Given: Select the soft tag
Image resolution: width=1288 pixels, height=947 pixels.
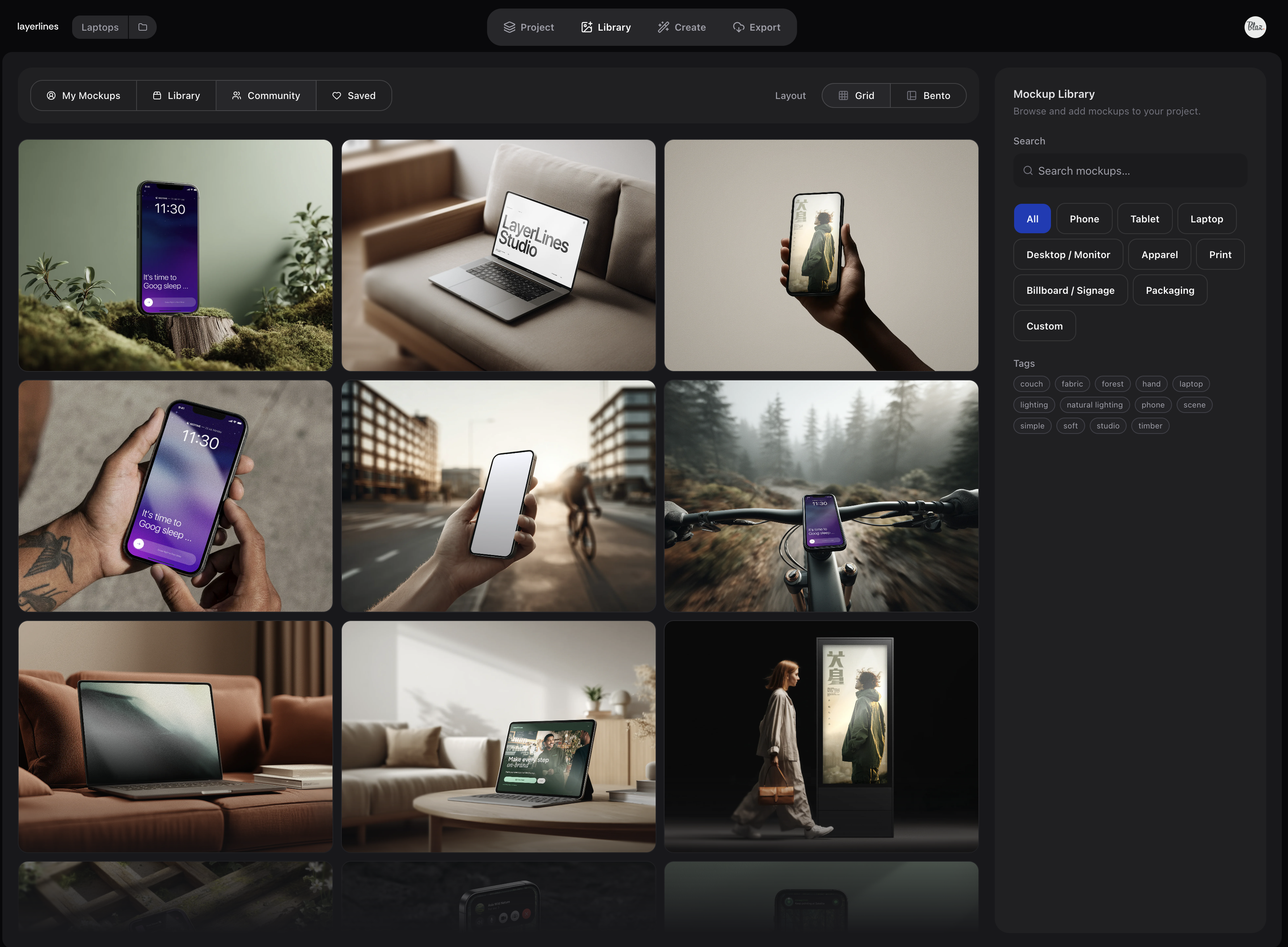Looking at the screenshot, I should pyautogui.click(x=1070, y=426).
